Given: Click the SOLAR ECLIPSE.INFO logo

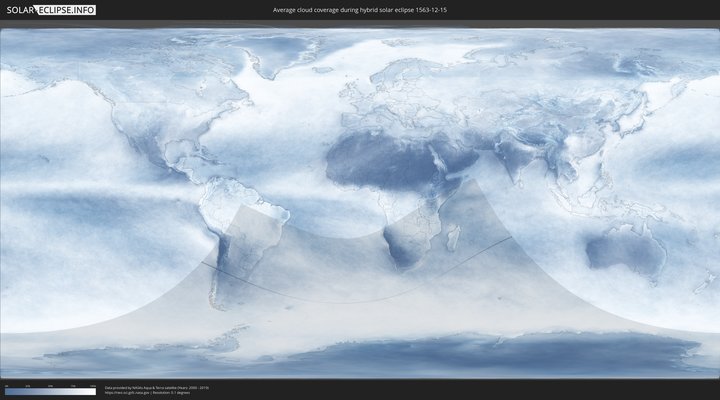Looking at the screenshot, I should [49, 10].
